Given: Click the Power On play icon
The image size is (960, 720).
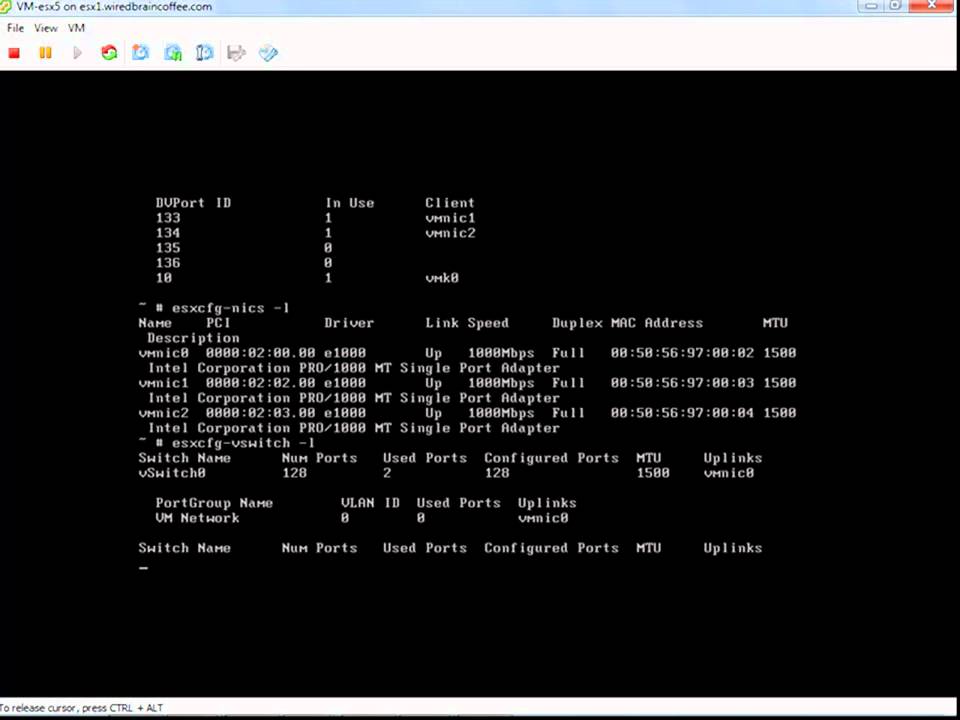Looking at the screenshot, I should [77, 53].
